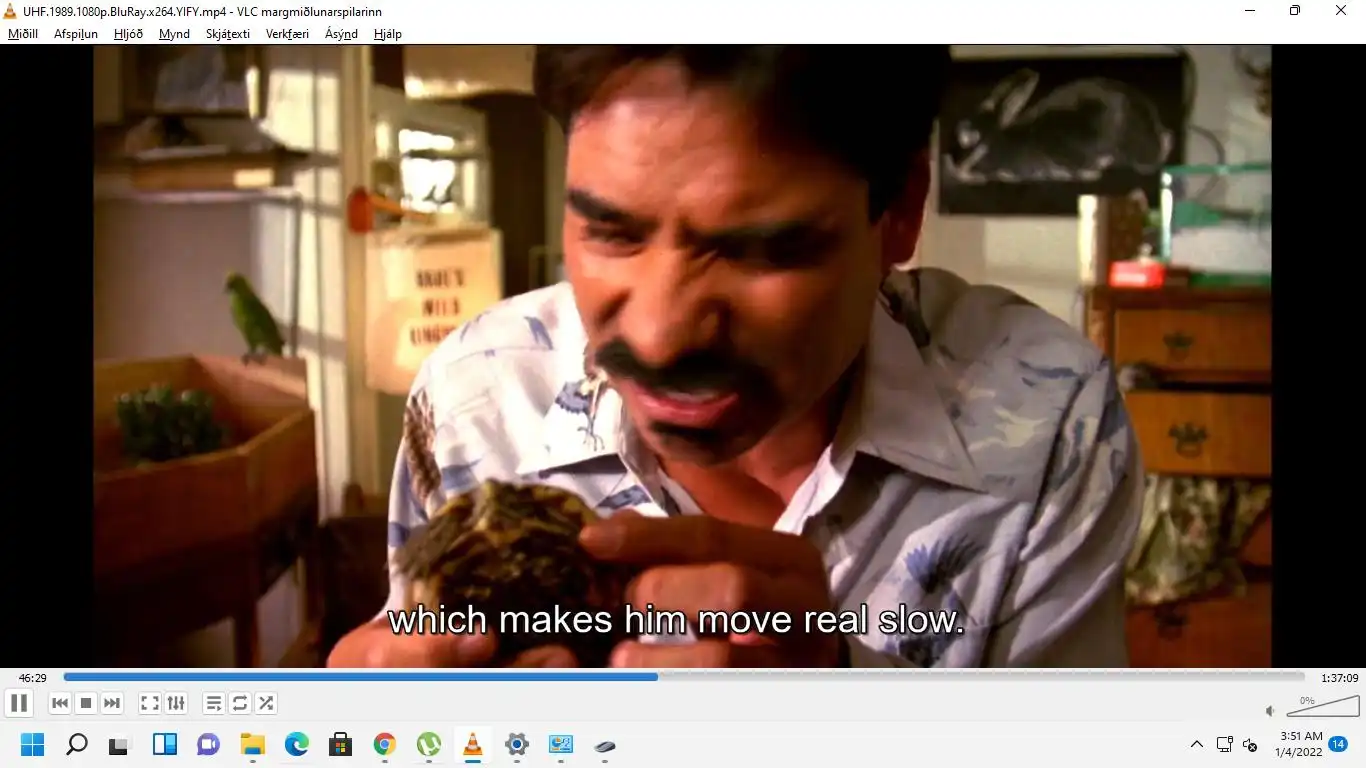Stop playback with the square button
This screenshot has width=1366, height=768.
coord(86,703)
